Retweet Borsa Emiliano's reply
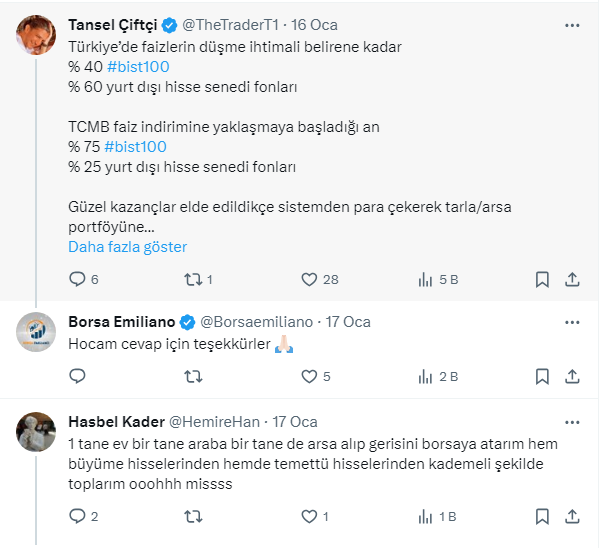 click(195, 377)
